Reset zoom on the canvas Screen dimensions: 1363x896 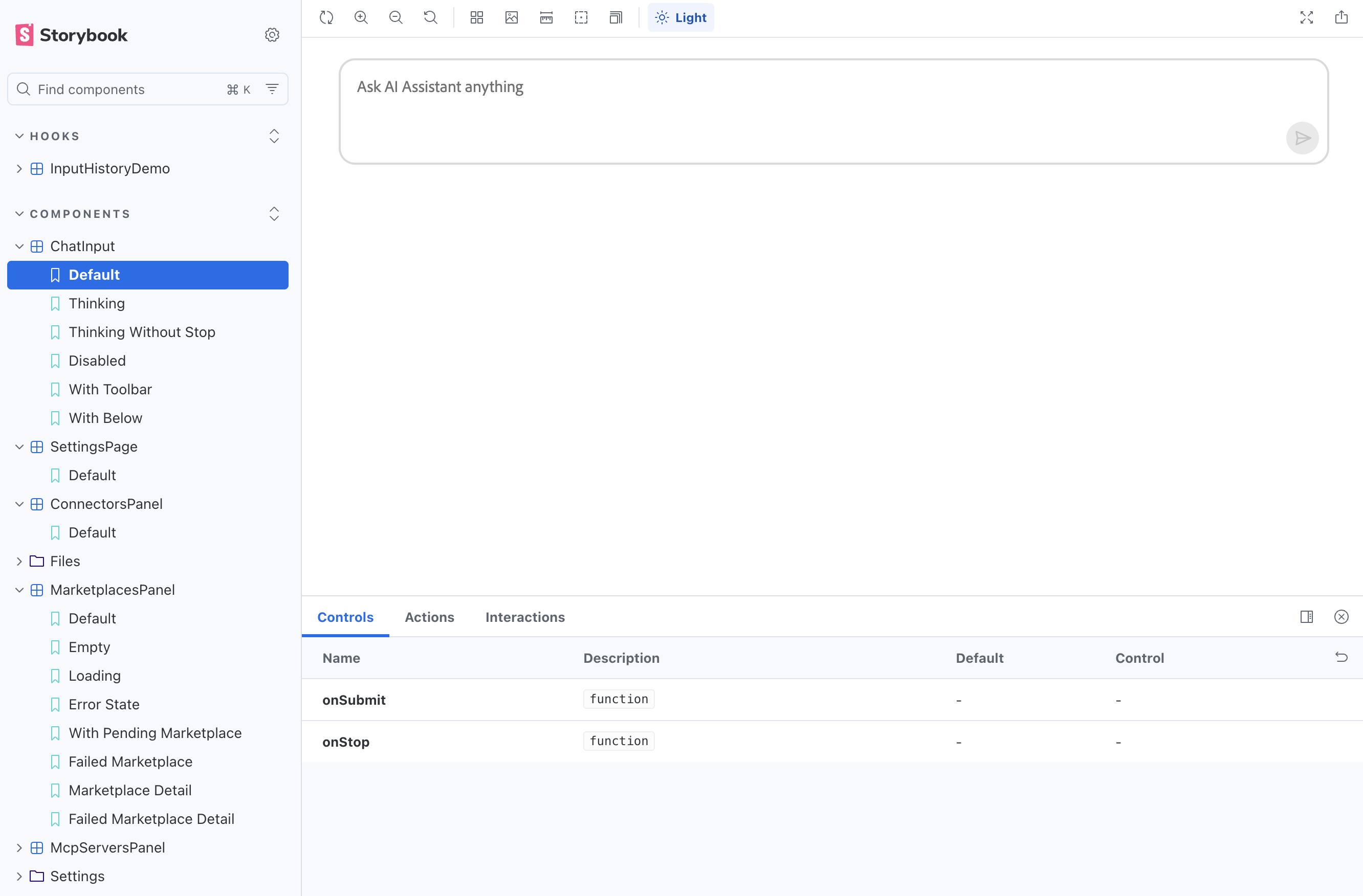click(431, 18)
